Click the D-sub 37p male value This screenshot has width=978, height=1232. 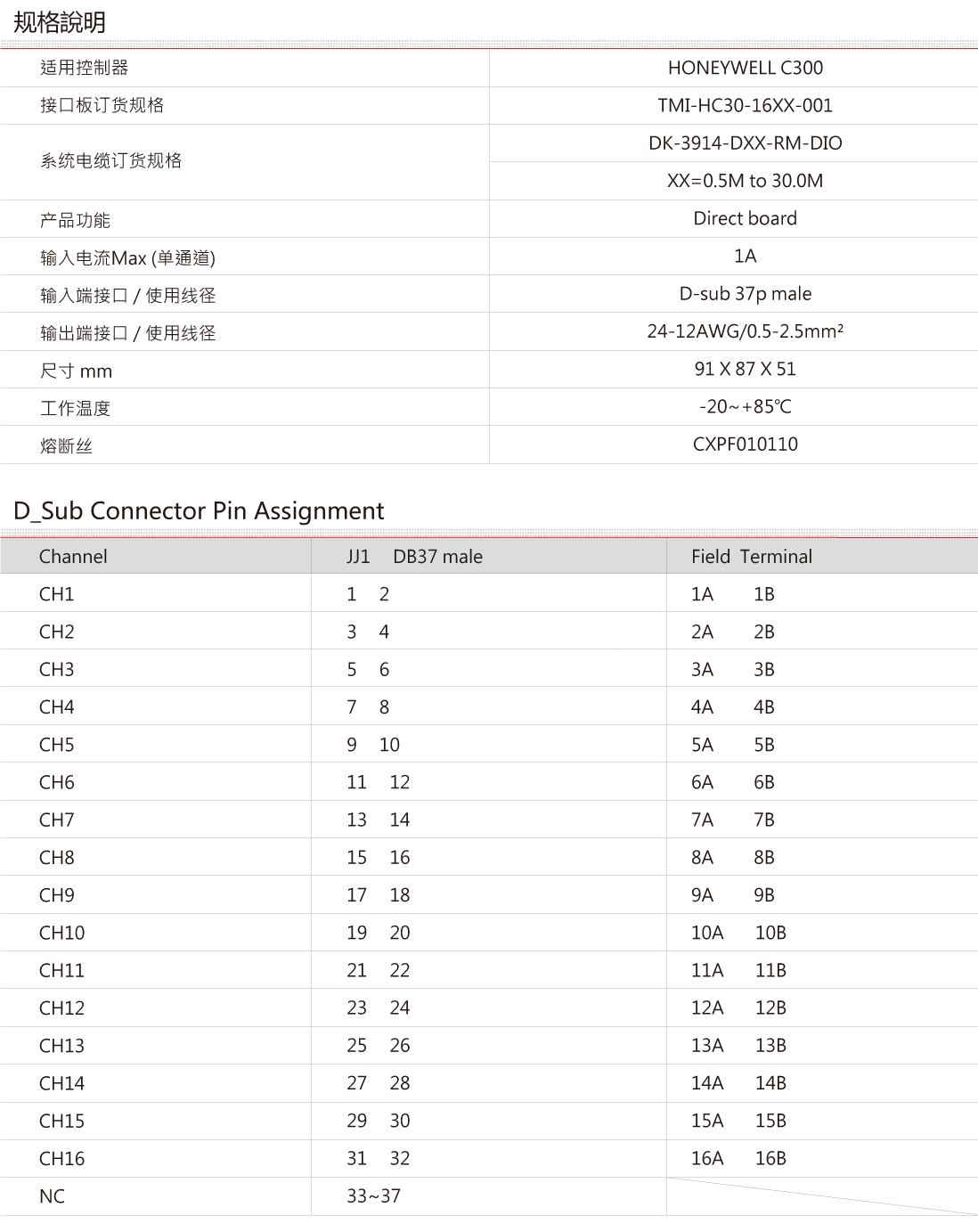pos(745,293)
